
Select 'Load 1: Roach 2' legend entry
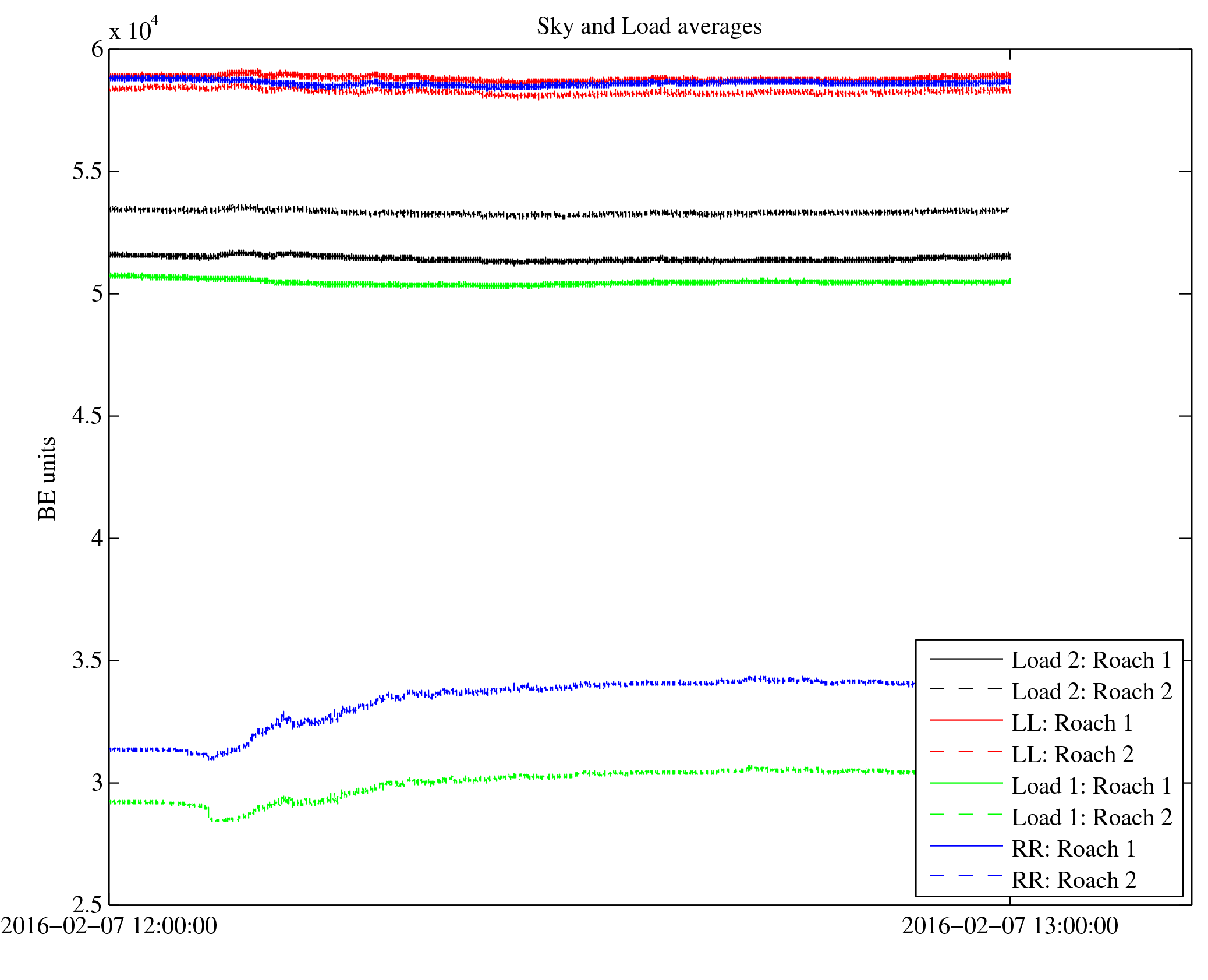1091,818
